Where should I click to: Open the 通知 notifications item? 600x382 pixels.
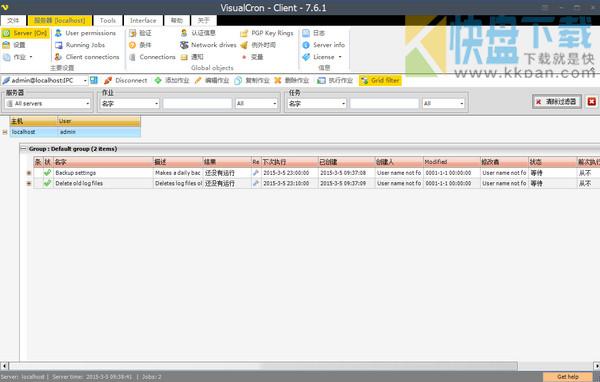point(192,57)
